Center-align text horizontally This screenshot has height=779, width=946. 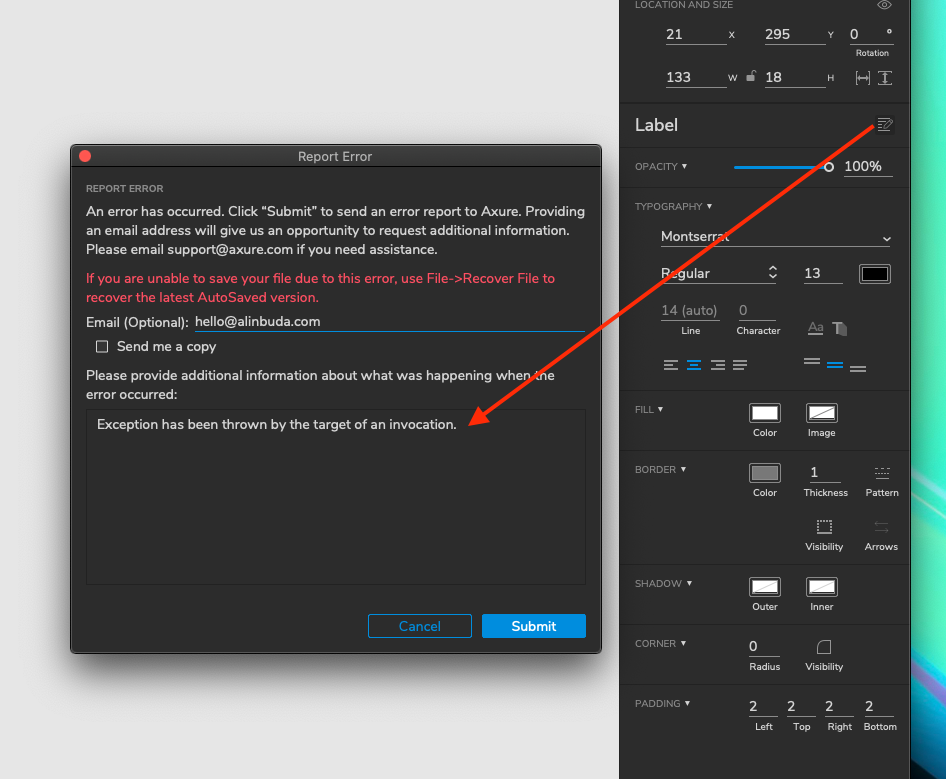coord(694,366)
